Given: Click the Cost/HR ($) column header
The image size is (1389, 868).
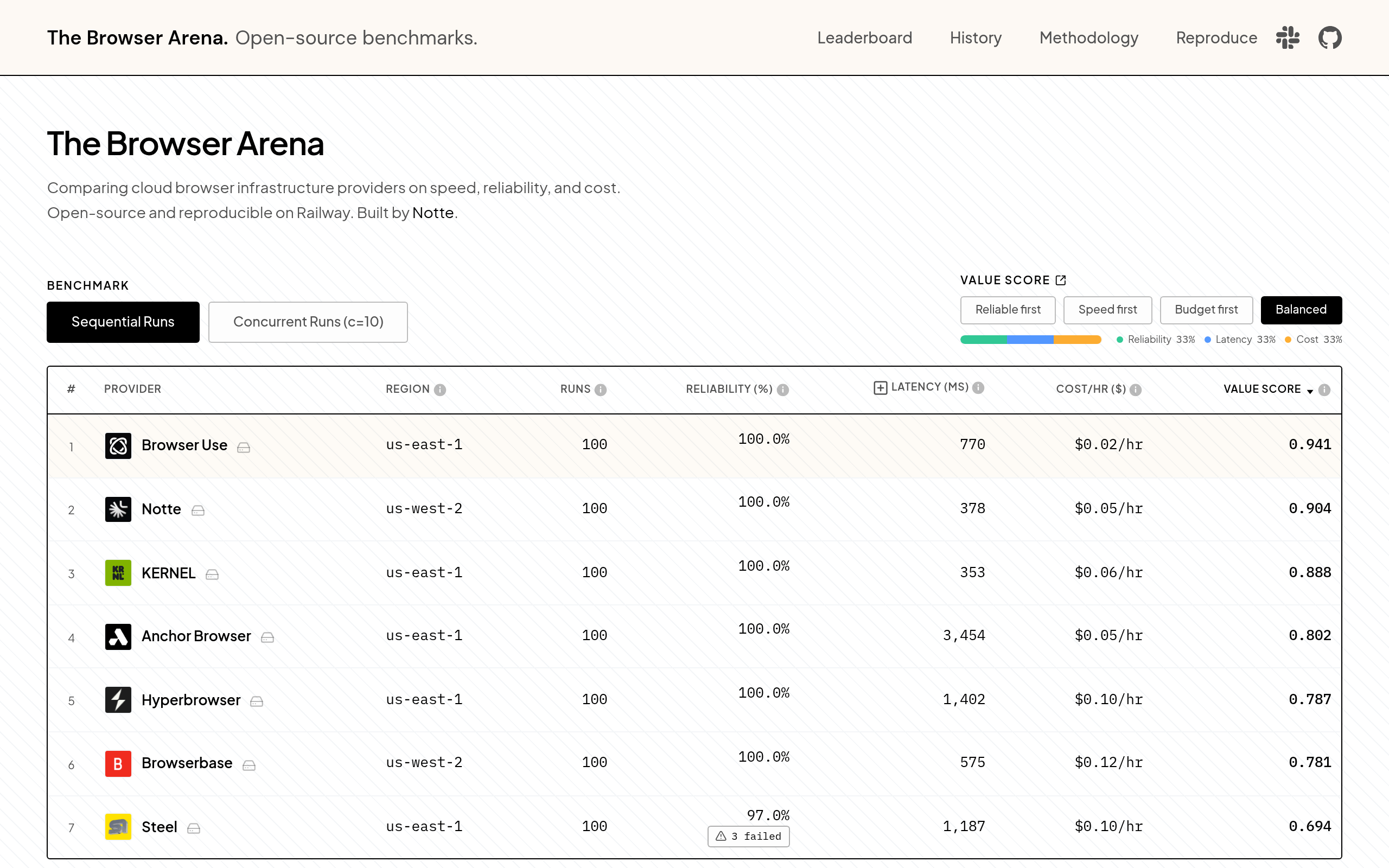Looking at the screenshot, I should [x=1091, y=389].
